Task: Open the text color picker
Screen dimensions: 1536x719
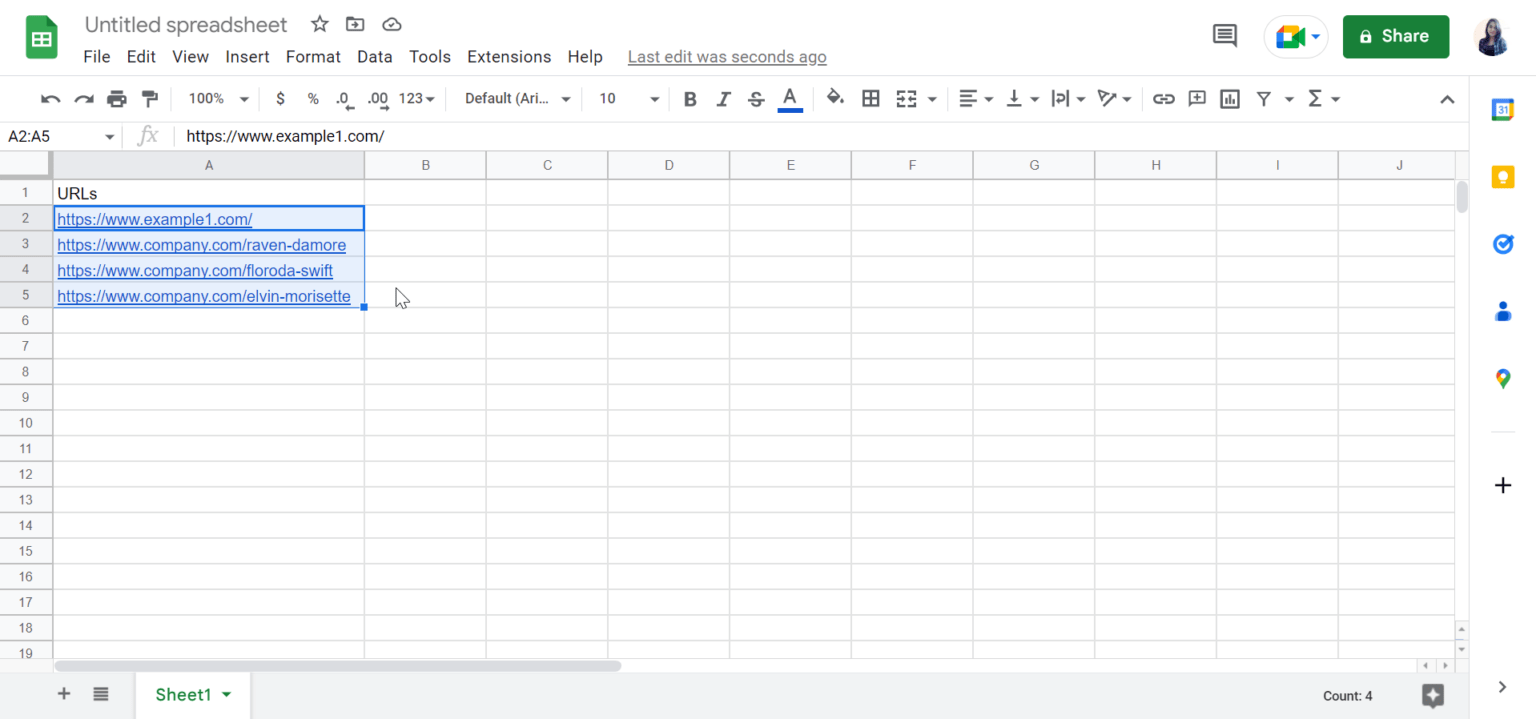Action: point(789,98)
